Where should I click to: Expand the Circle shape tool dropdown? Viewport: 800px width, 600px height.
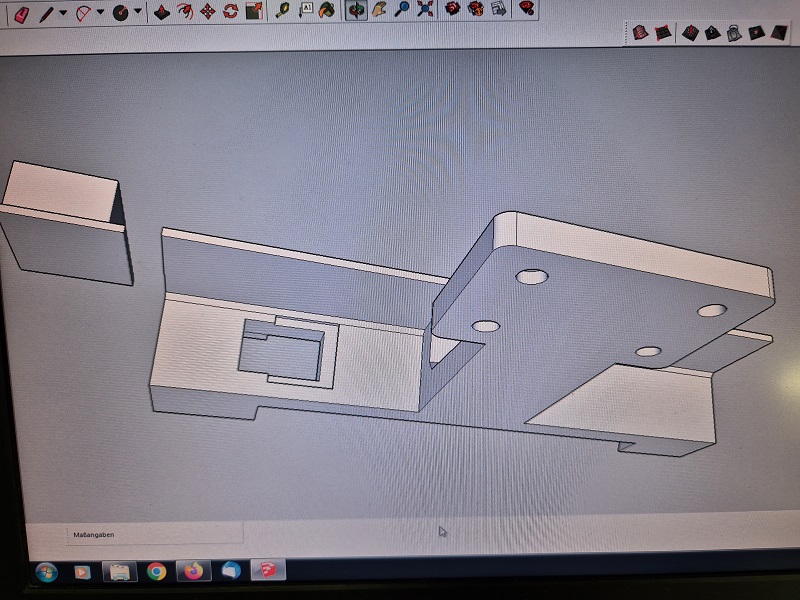137,14
